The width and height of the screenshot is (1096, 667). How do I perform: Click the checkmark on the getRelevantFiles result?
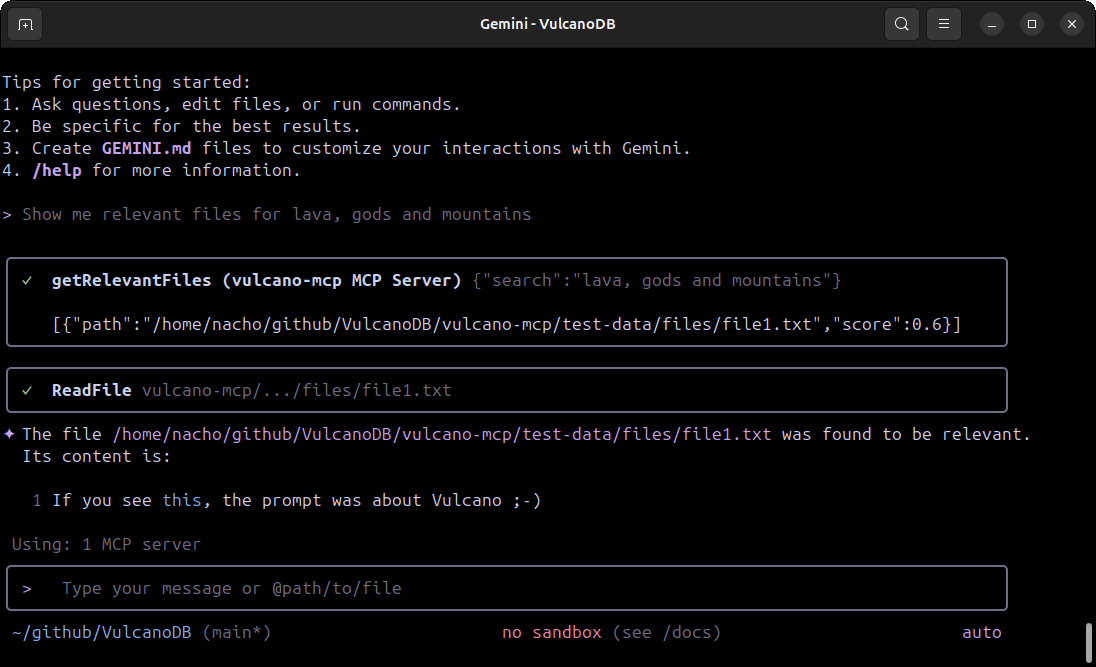tap(26, 280)
